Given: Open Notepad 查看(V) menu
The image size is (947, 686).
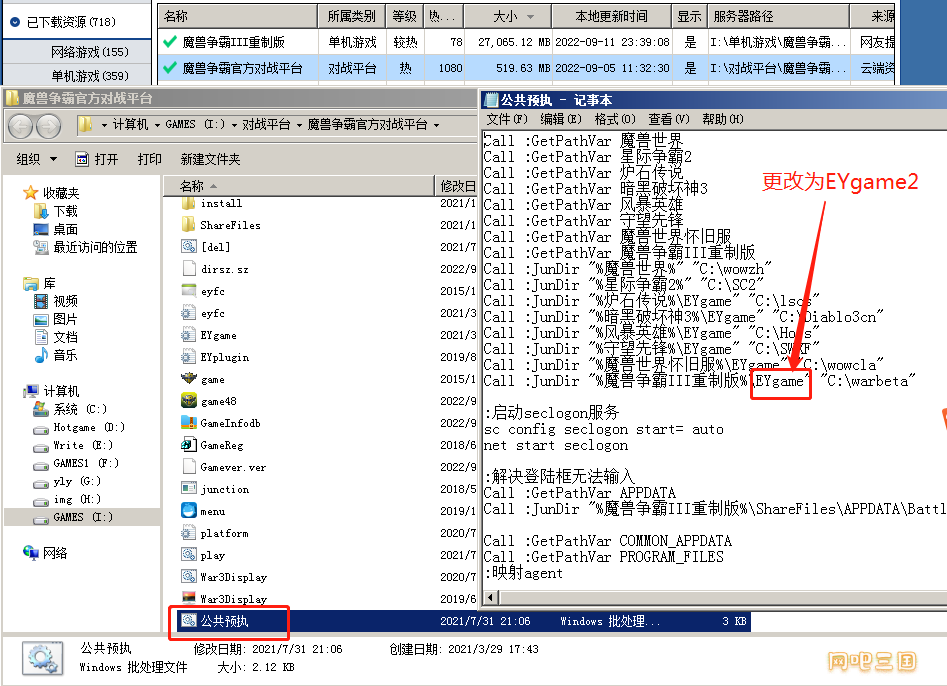Looking at the screenshot, I should [x=669, y=120].
